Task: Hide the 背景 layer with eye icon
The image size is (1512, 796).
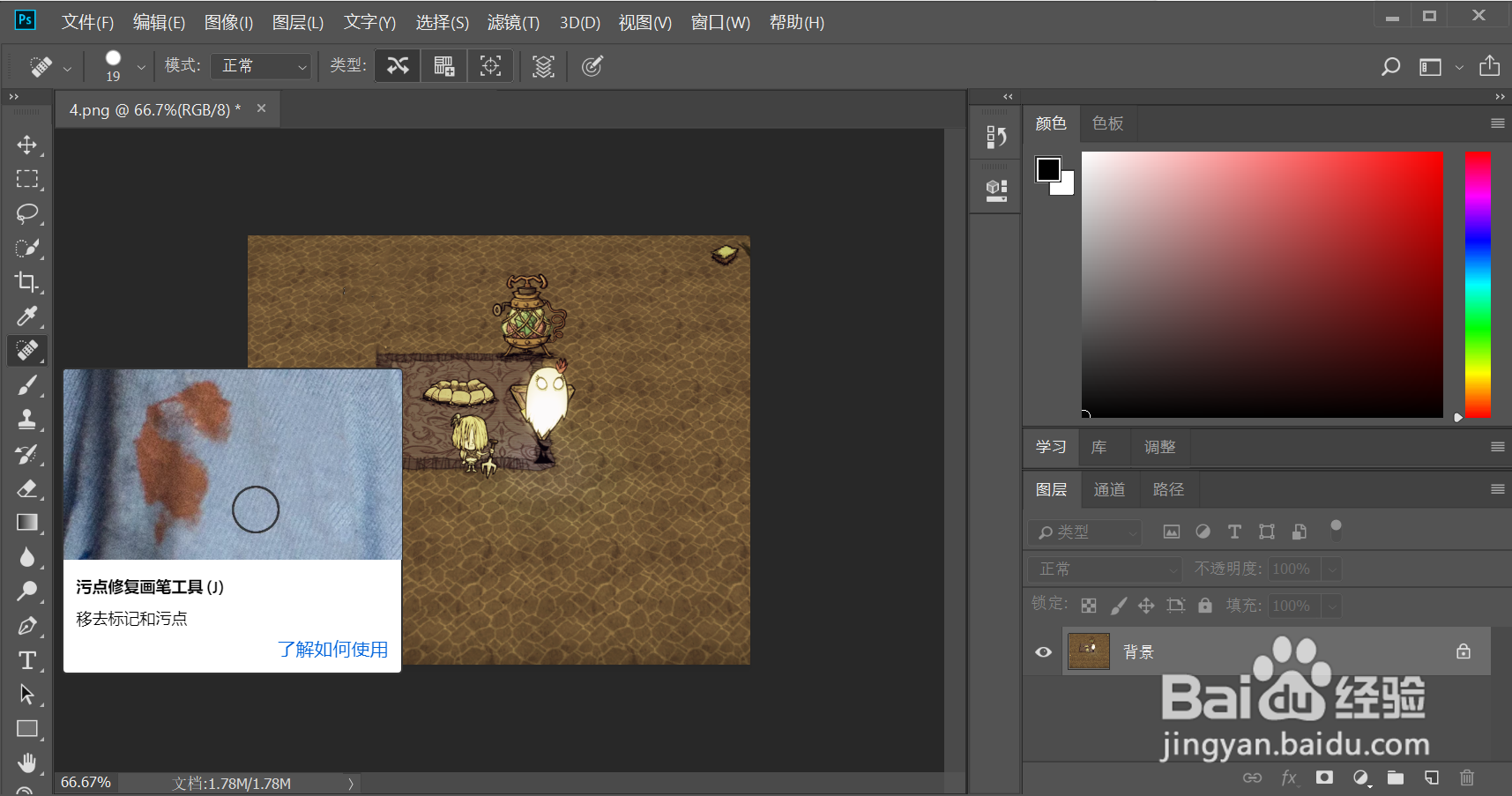Action: 1043,652
